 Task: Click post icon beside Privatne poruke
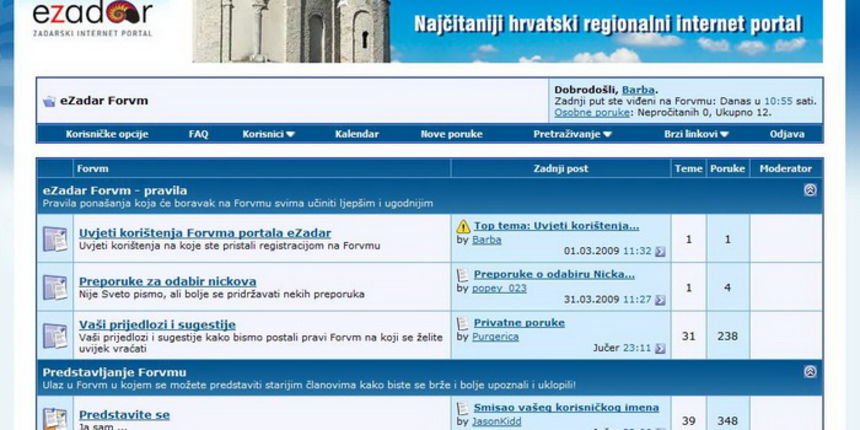(x=463, y=323)
